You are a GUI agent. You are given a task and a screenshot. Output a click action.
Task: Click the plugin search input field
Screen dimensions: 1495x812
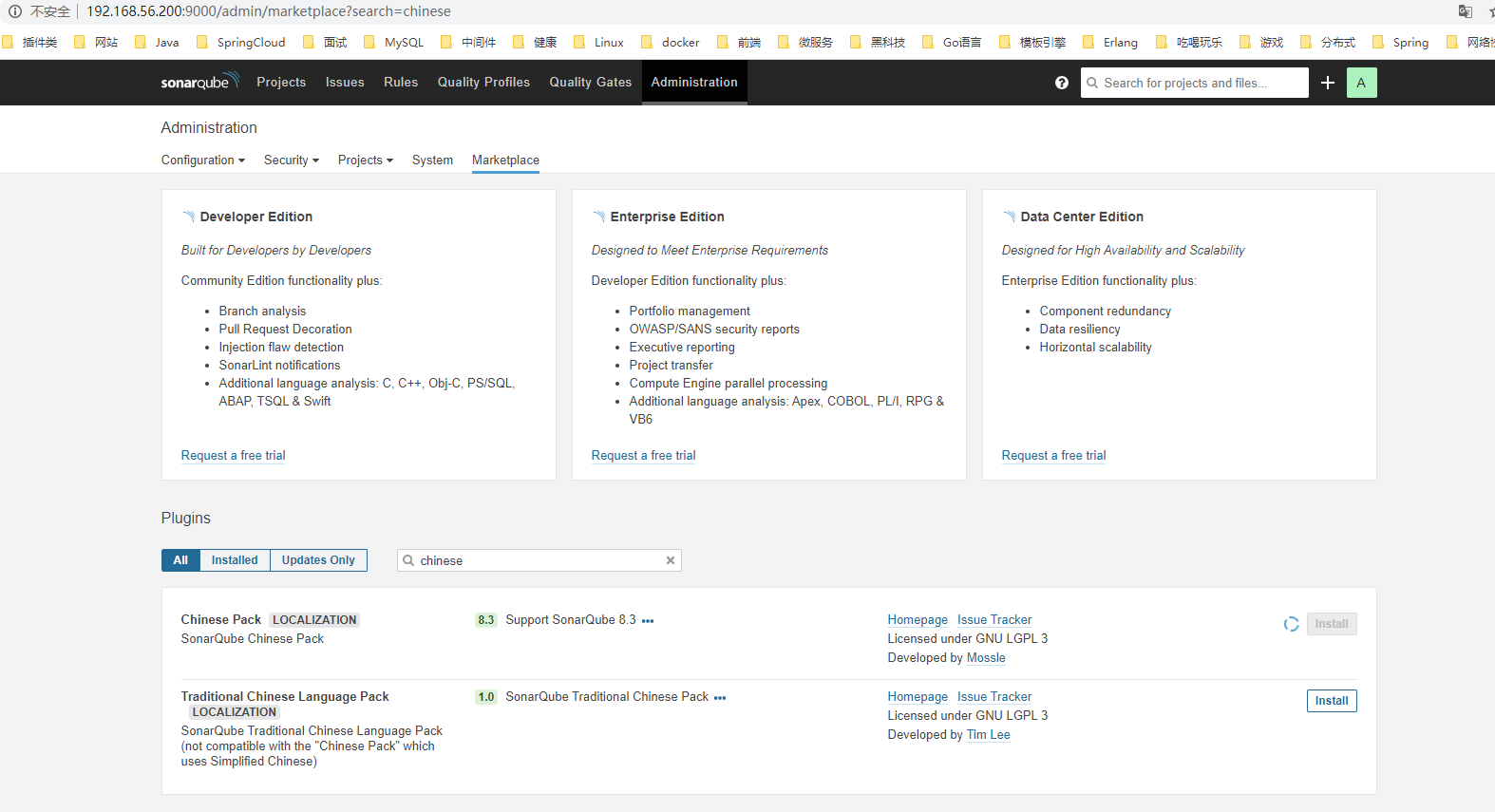(x=539, y=560)
